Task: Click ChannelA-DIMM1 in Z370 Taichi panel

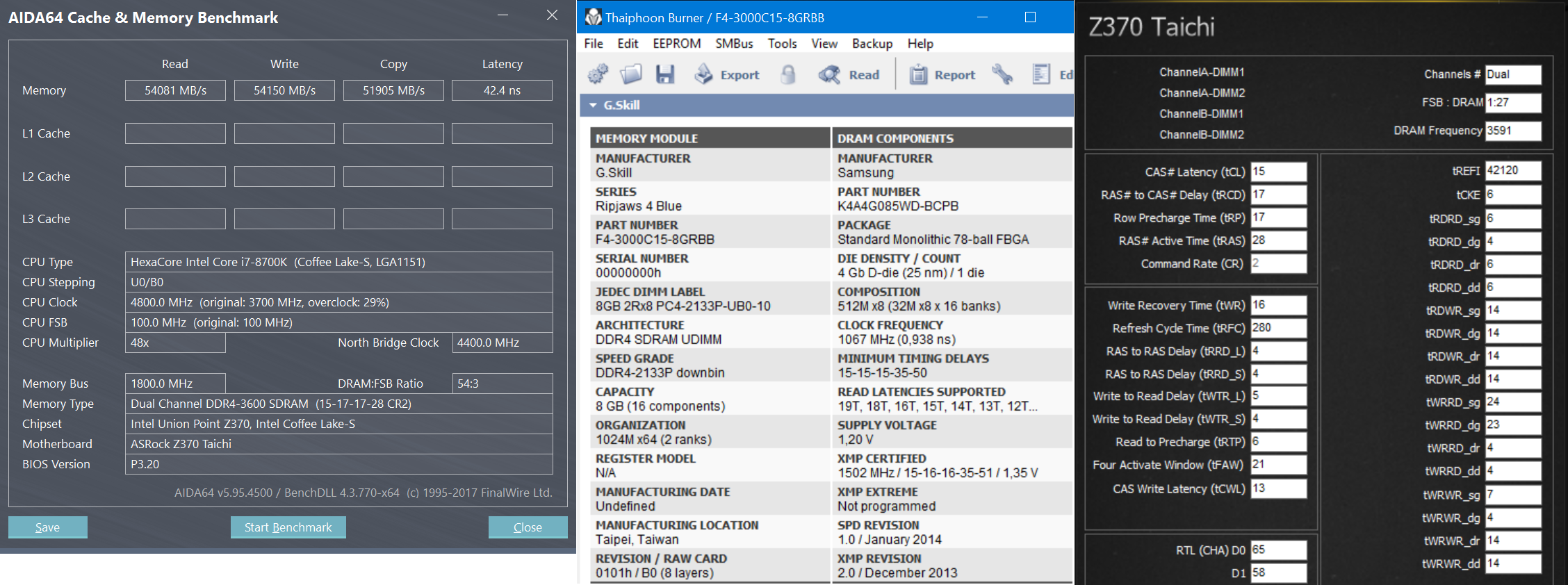Action: tap(1202, 72)
